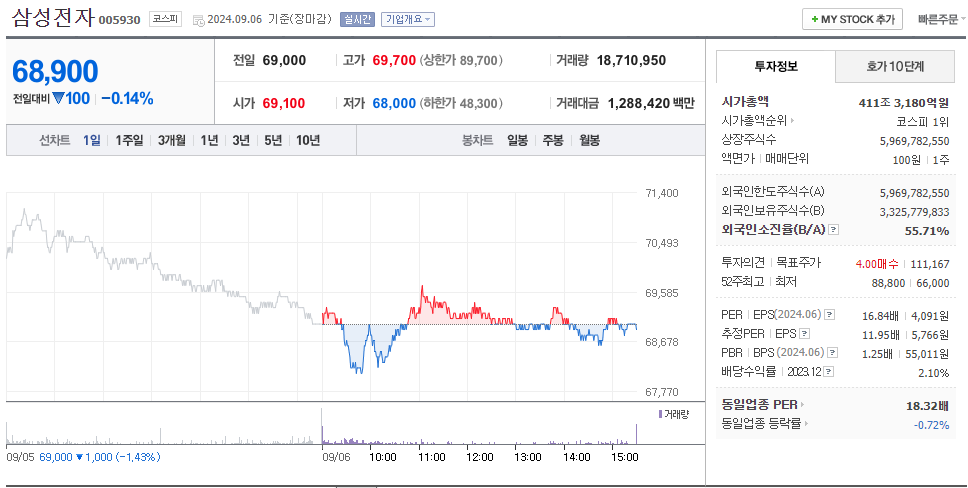
Task: Click the current price 68,900
Action: (x=55, y=72)
